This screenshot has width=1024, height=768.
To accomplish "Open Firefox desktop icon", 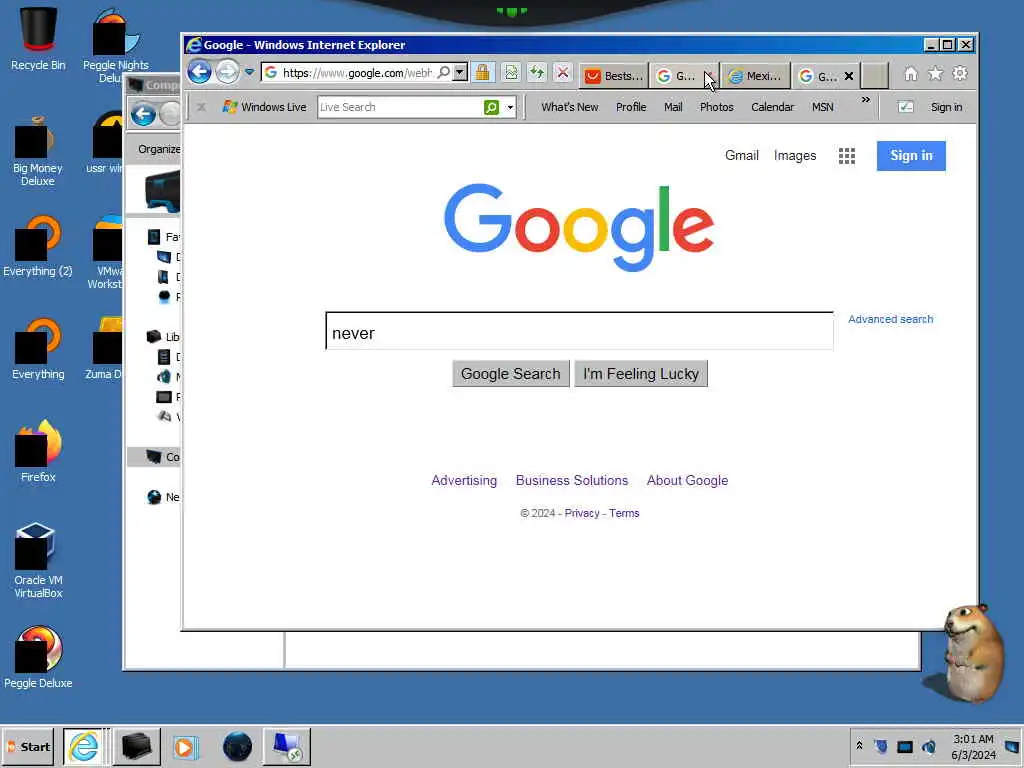I will pyautogui.click(x=38, y=452).
